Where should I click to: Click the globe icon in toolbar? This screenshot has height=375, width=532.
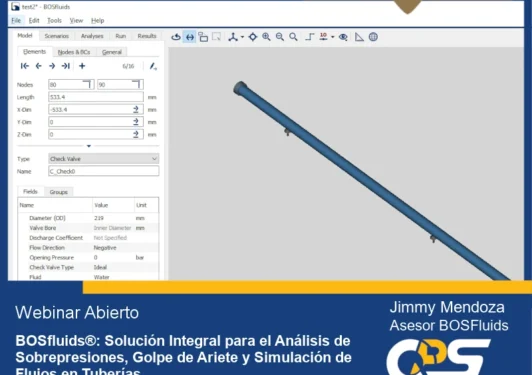[x=373, y=37]
